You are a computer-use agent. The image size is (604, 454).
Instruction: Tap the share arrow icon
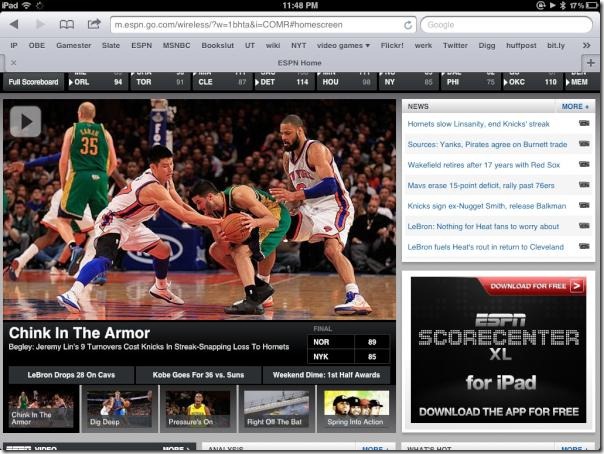pyautogui.click(x=94, y=24)
